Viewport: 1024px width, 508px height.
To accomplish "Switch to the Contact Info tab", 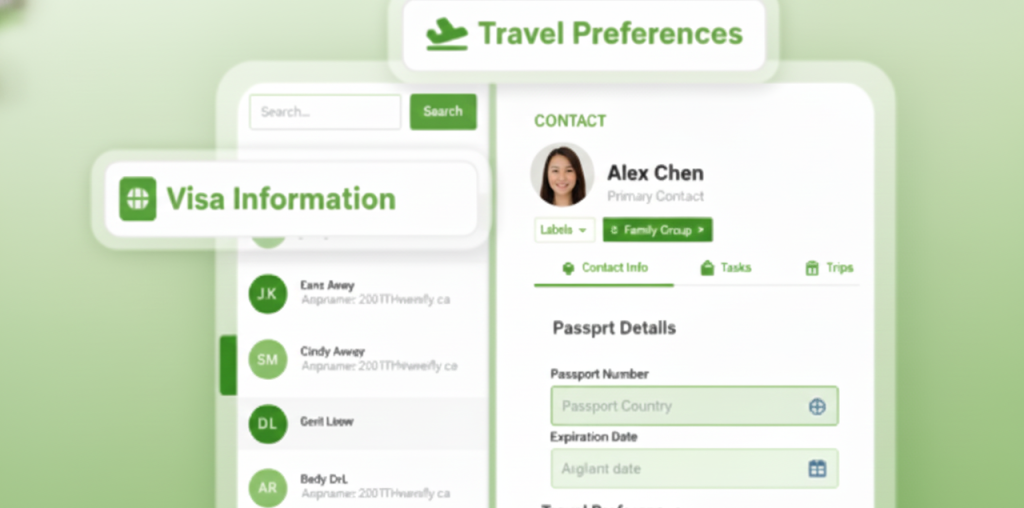I will (605, 268).
